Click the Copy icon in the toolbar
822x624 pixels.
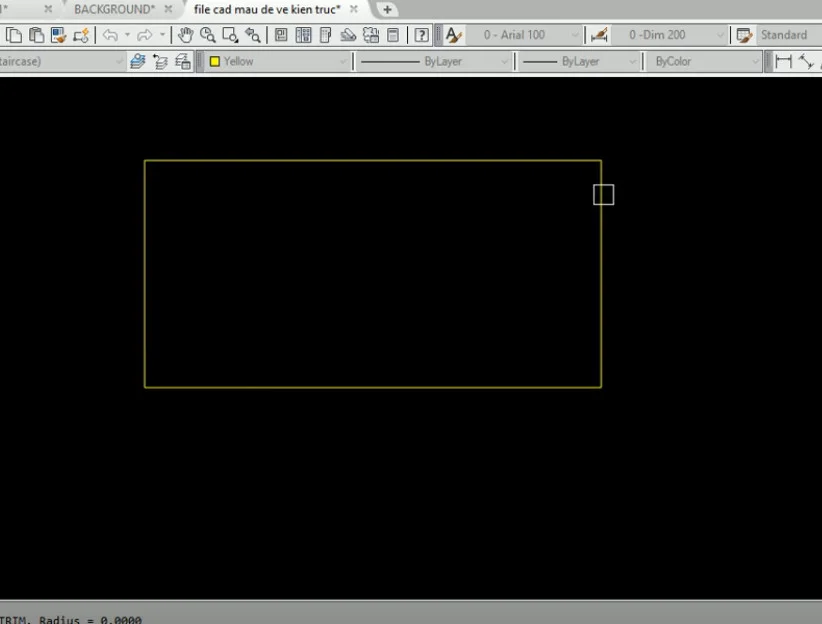(14, 35)
